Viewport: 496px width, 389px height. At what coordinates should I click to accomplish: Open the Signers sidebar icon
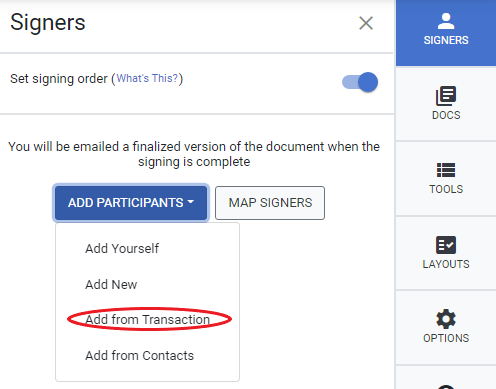pos(446,21)
